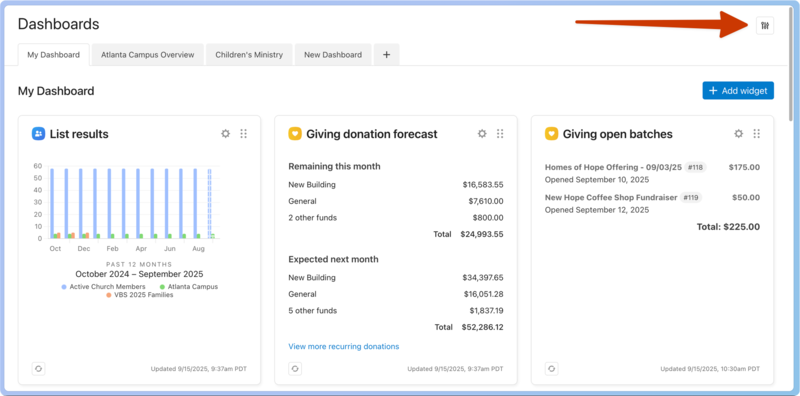The image size is (800, 396).
Task: Open Homes of Hope Offering batch
Action: tap(613, 167)
